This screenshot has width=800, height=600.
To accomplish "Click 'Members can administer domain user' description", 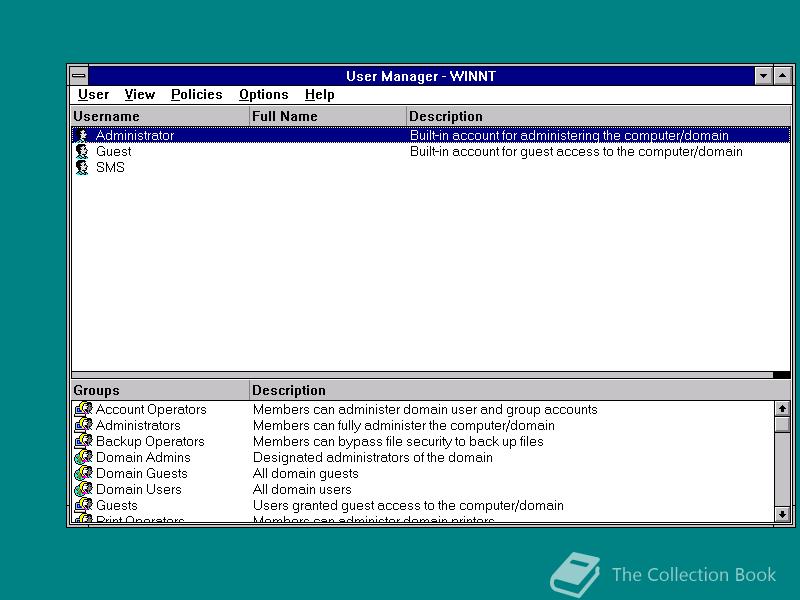I will 425,409.
